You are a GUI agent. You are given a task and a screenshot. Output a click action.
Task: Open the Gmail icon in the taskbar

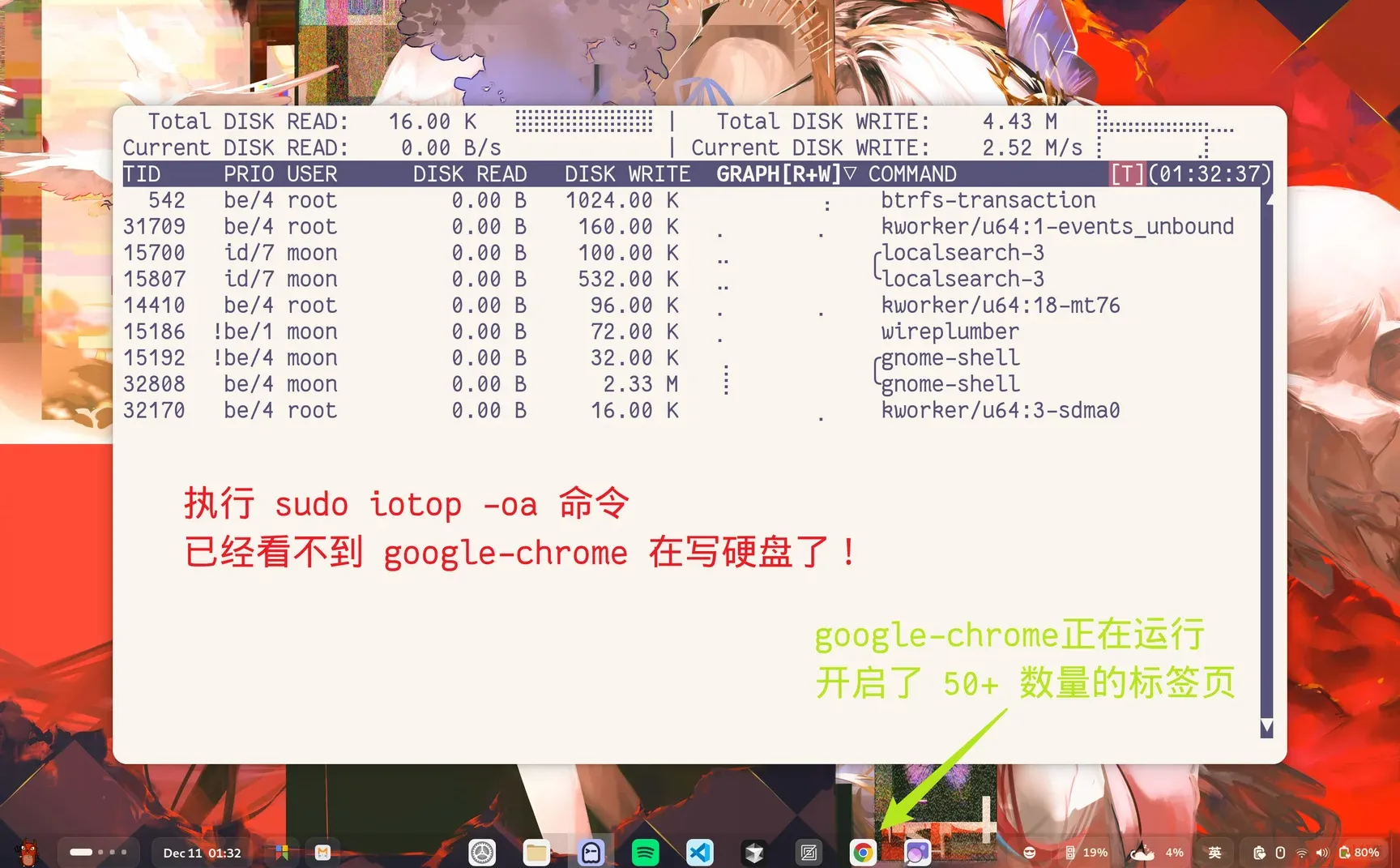pyautogui.click(x=322, y=852)
